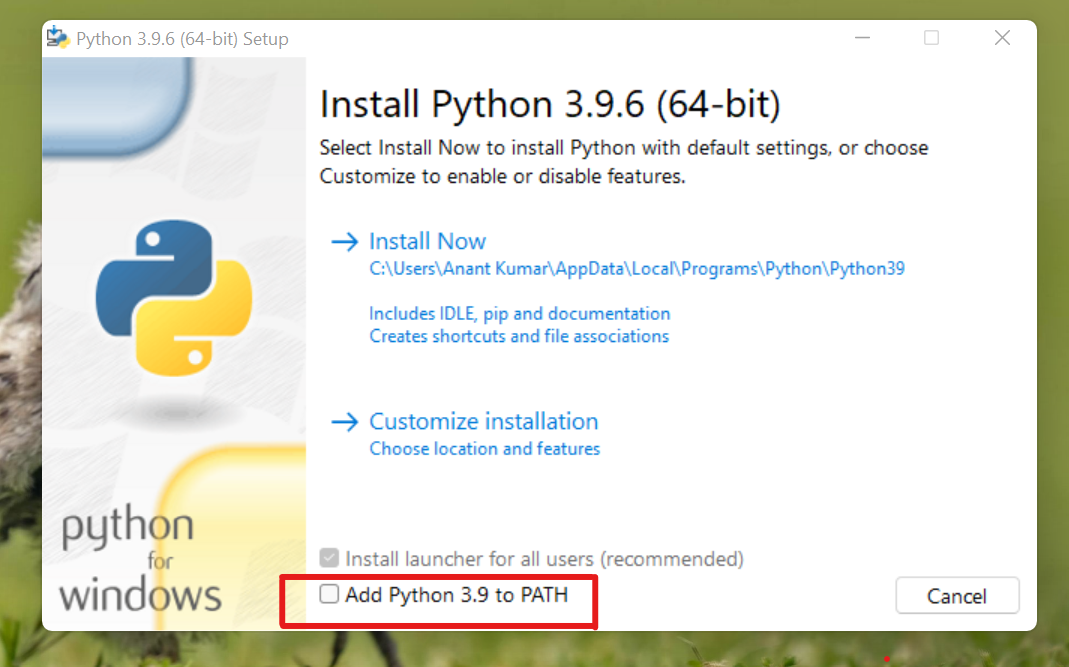
Task: Enable Add Python 3.9 to PATH
Action: 329,593
